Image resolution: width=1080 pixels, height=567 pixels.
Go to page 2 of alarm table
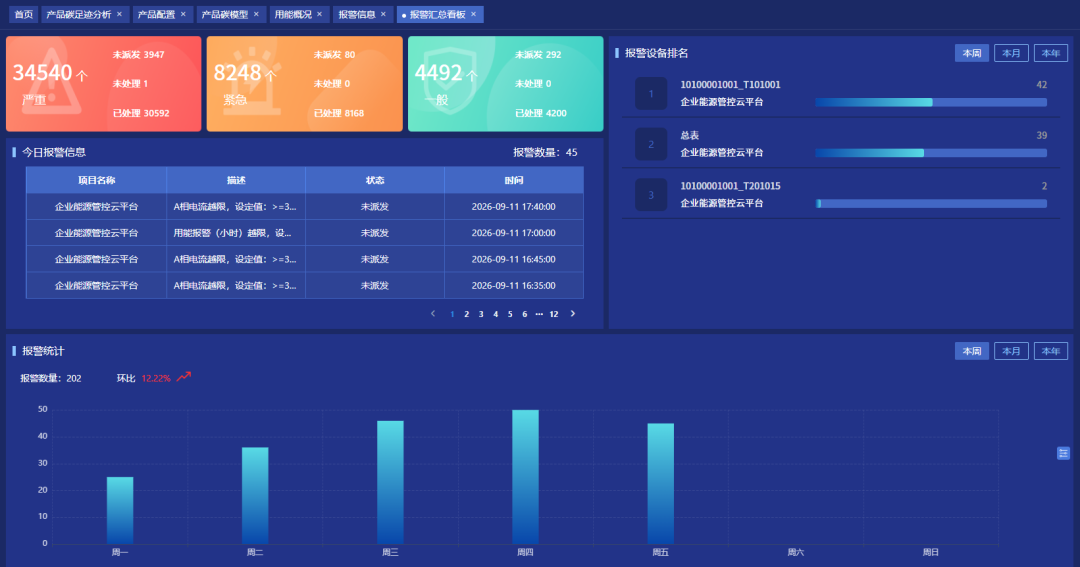tap(466, 314)
